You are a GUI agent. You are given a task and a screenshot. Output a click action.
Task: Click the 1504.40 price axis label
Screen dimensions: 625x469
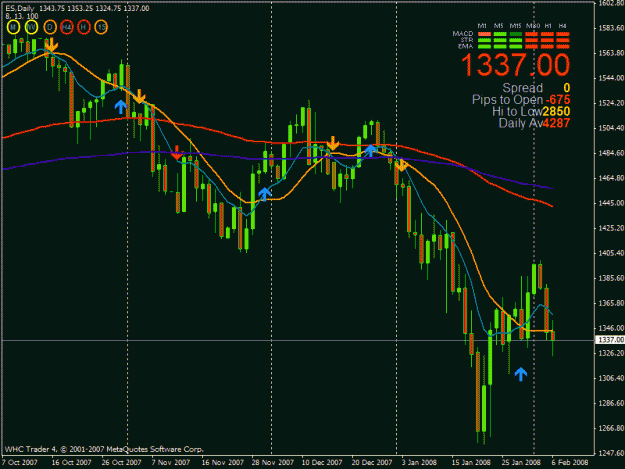coord(611,128)
